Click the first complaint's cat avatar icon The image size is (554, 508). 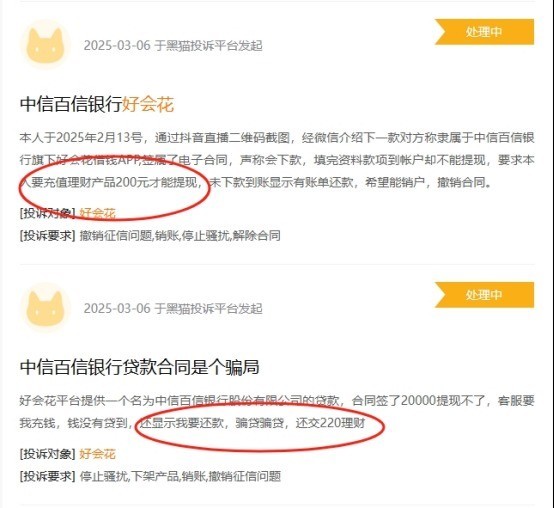[46, 45]
